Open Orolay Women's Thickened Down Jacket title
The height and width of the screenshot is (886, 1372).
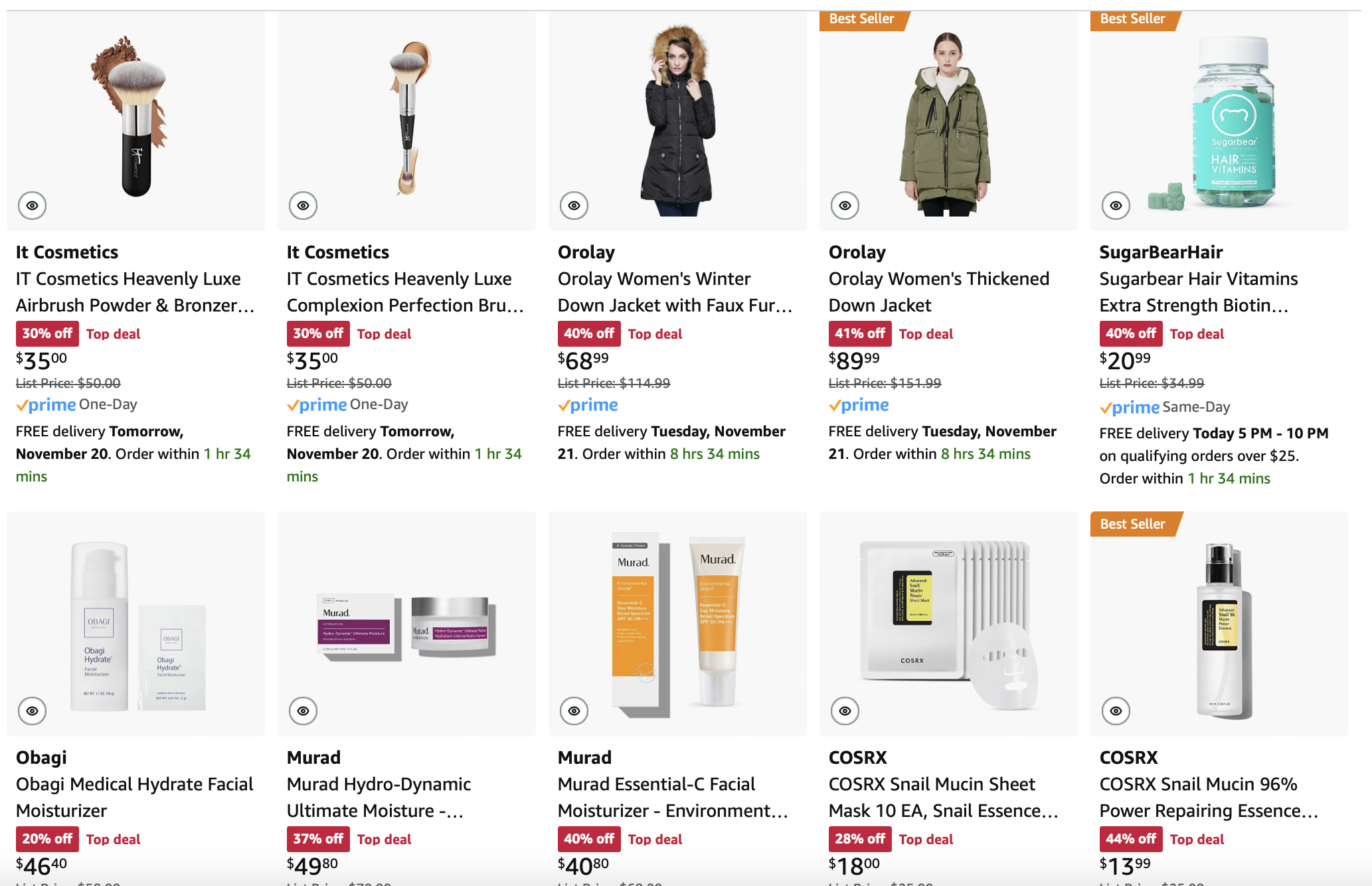[x=939, y=292]
